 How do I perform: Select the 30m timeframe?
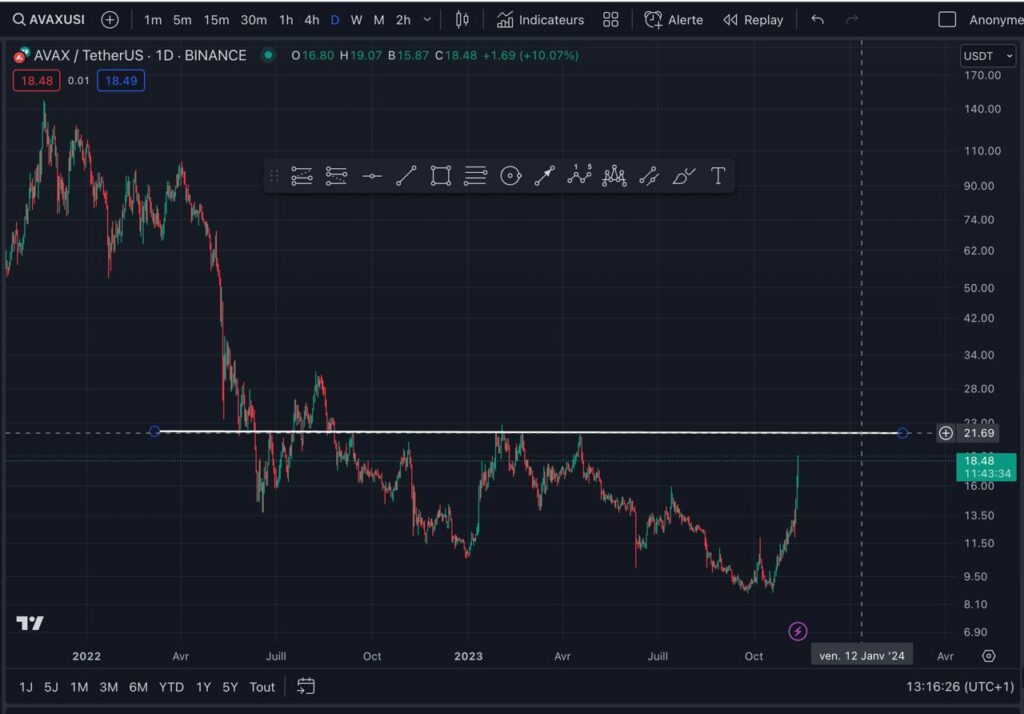click(x=253, y=20)
